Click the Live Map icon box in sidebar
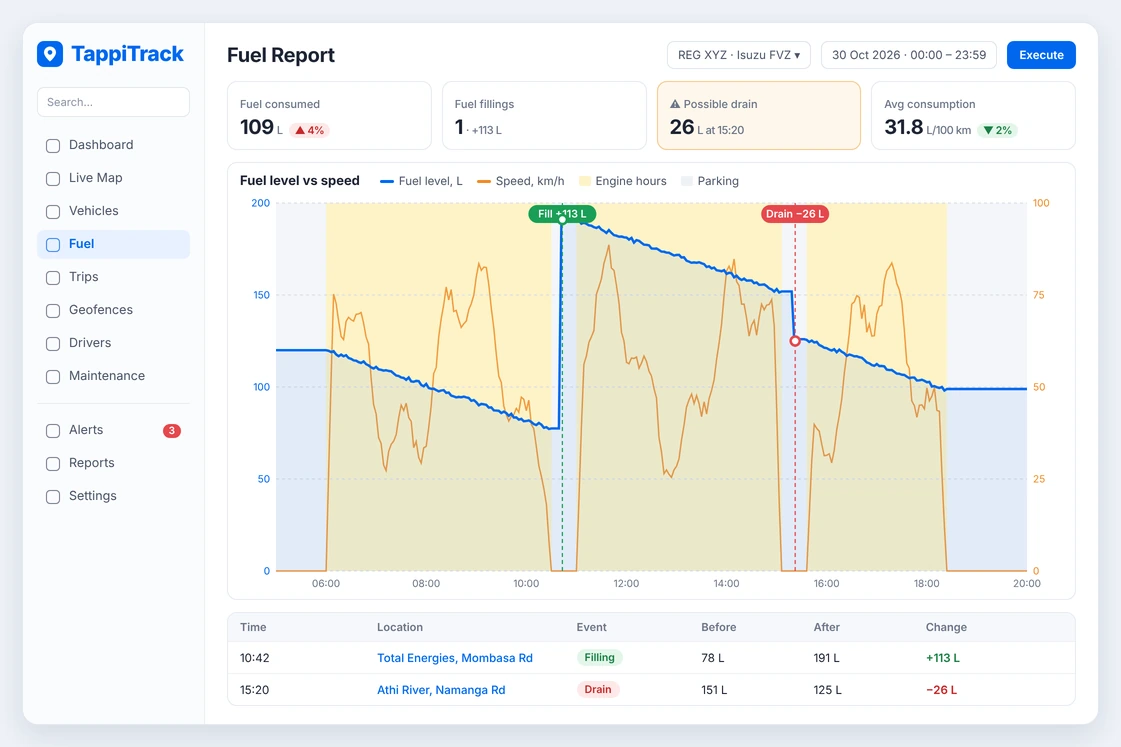This screenshot has width=1121, height=747. (x=53, y=179)
